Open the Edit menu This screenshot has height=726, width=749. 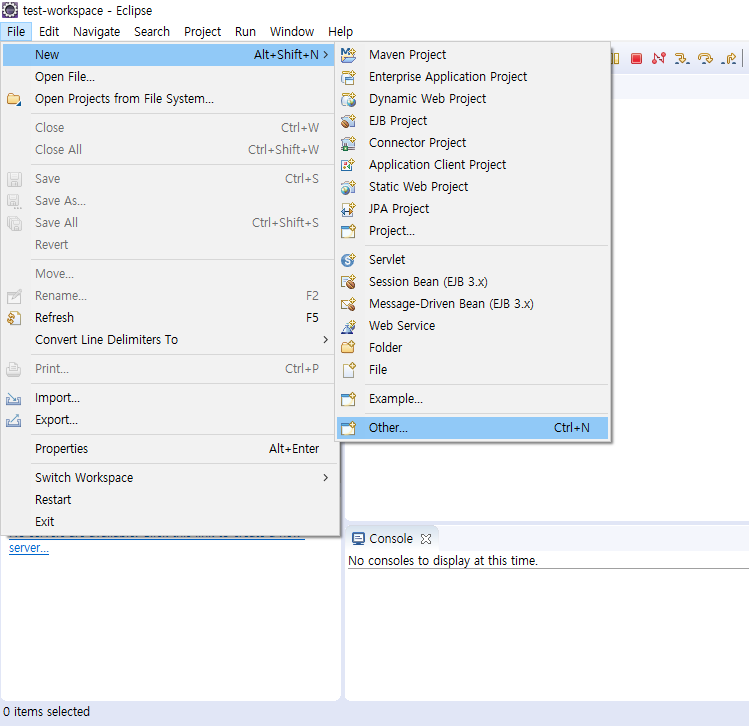49,32
